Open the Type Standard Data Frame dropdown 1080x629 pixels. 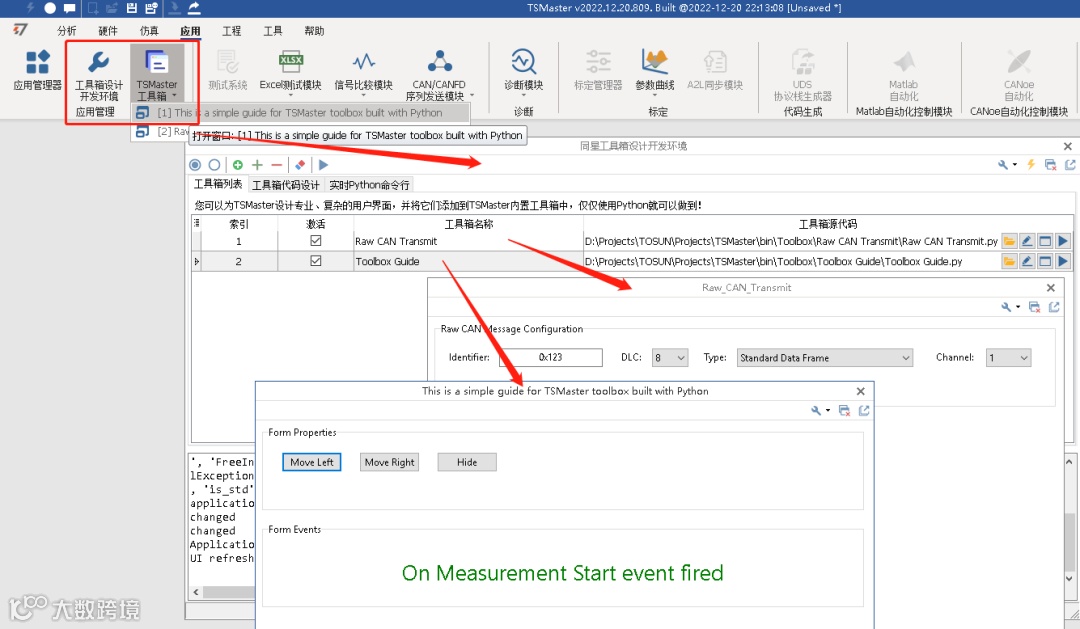tap(824, 358)
